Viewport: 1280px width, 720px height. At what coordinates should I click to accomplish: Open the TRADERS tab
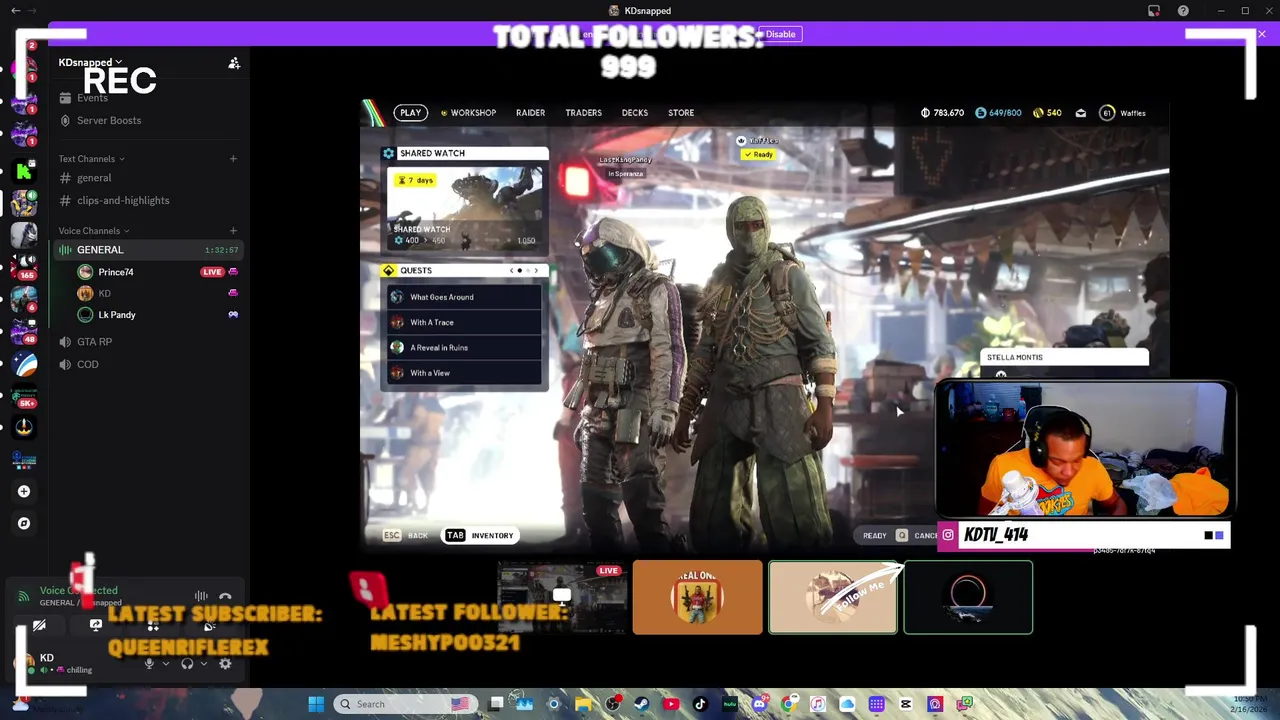coord(583,113)
